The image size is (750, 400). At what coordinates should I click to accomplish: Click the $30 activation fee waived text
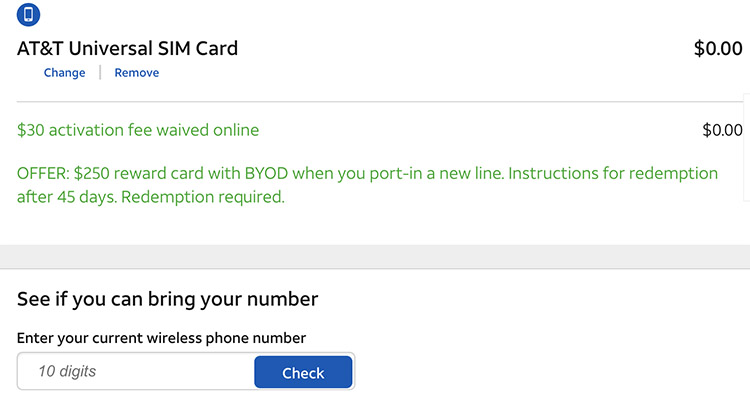point(138,130)
